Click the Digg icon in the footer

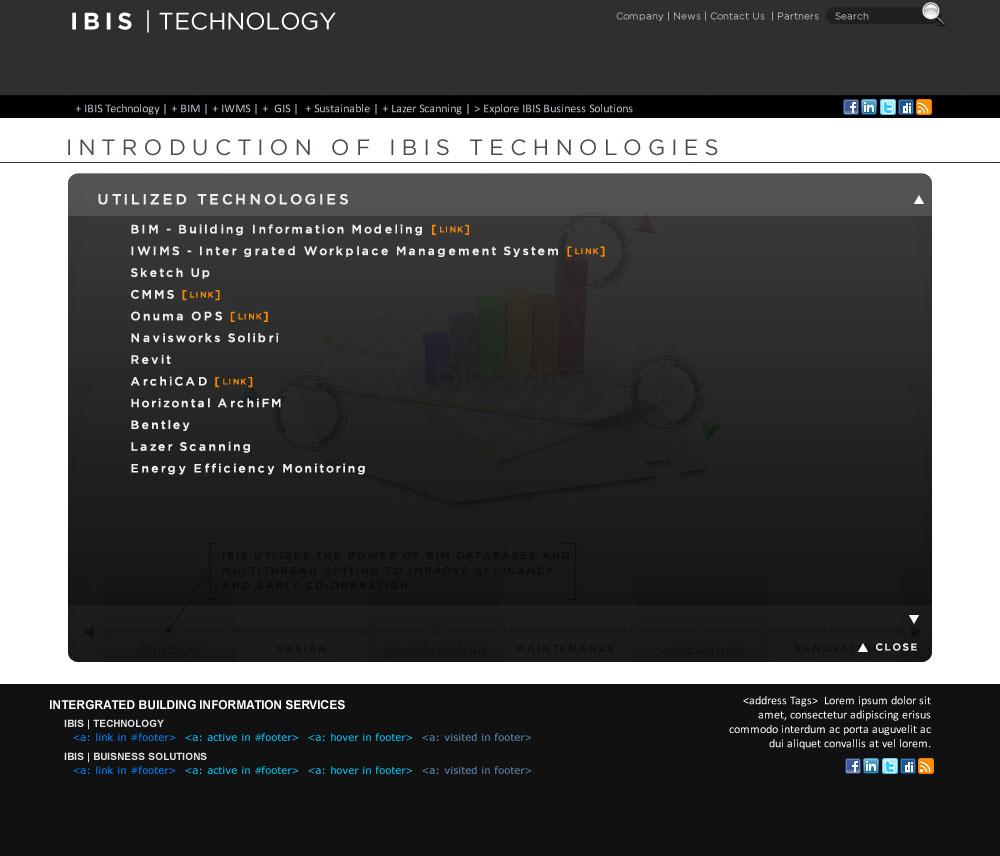click(908, 766)
